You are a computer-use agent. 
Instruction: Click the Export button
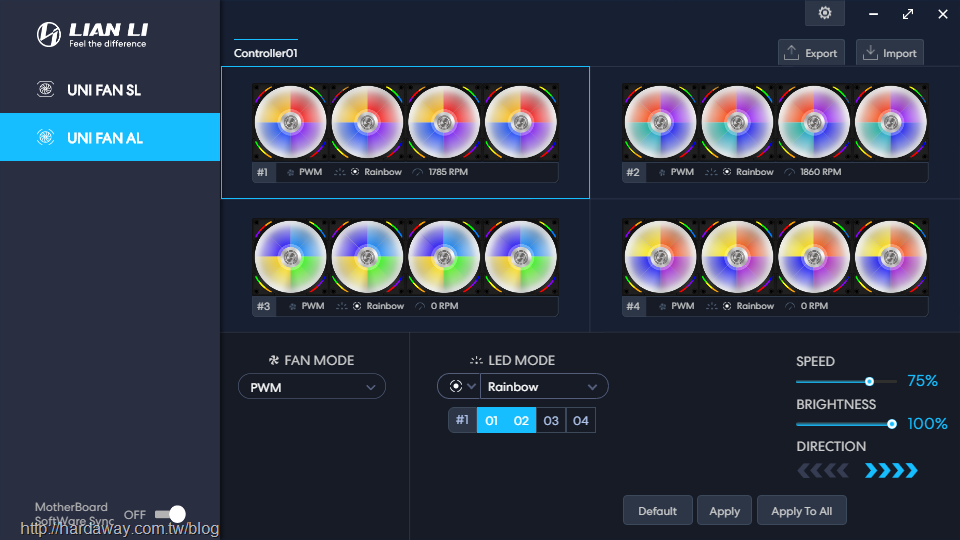811,53
